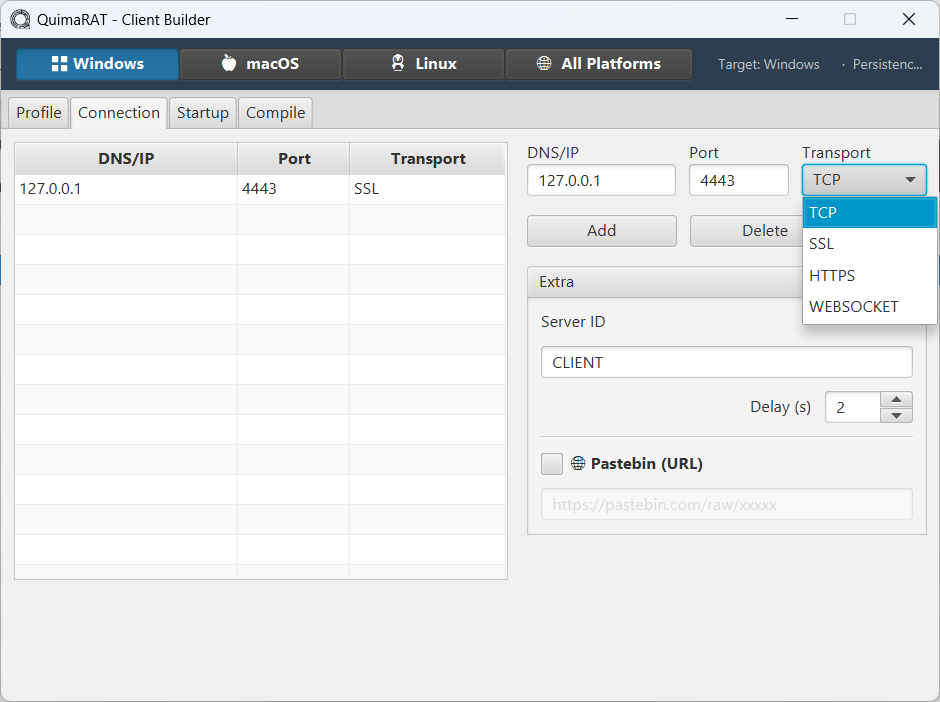The image size is (940, 702).
Task: Go to the Startup tab
Action: pos(203,113)
